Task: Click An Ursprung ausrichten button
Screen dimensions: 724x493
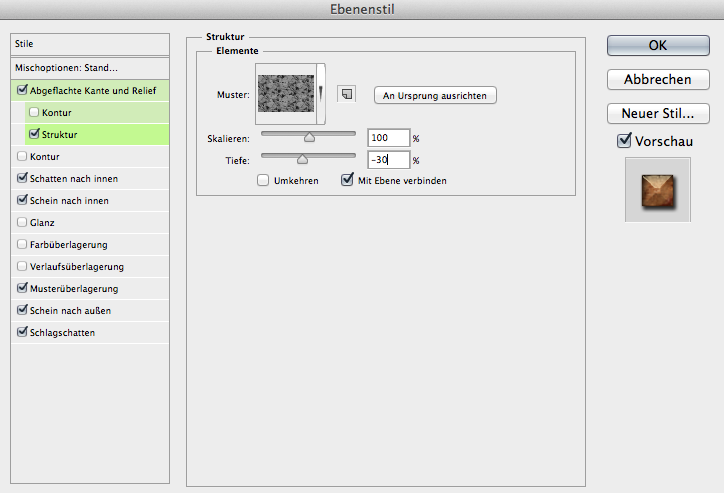Action: point(435,96)
